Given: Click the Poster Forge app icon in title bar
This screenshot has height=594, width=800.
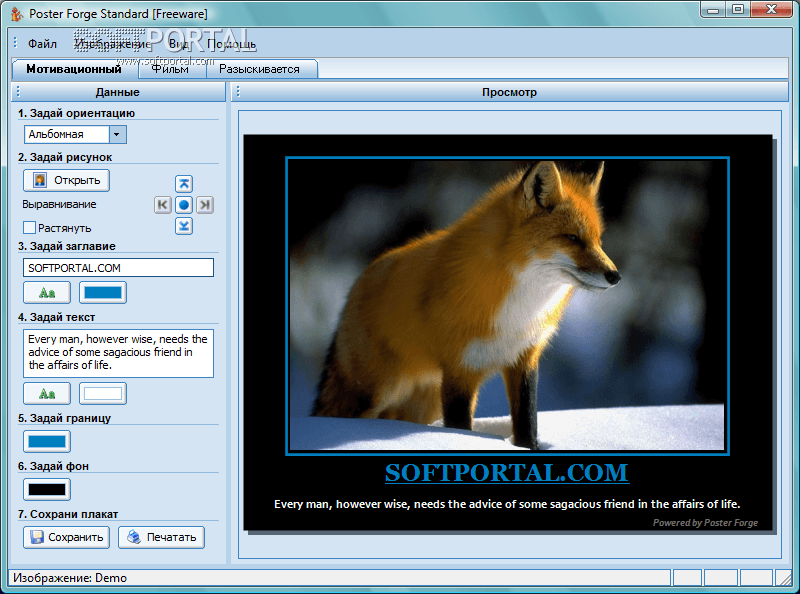Looking at the screenshot, I should tap(17, 14).
